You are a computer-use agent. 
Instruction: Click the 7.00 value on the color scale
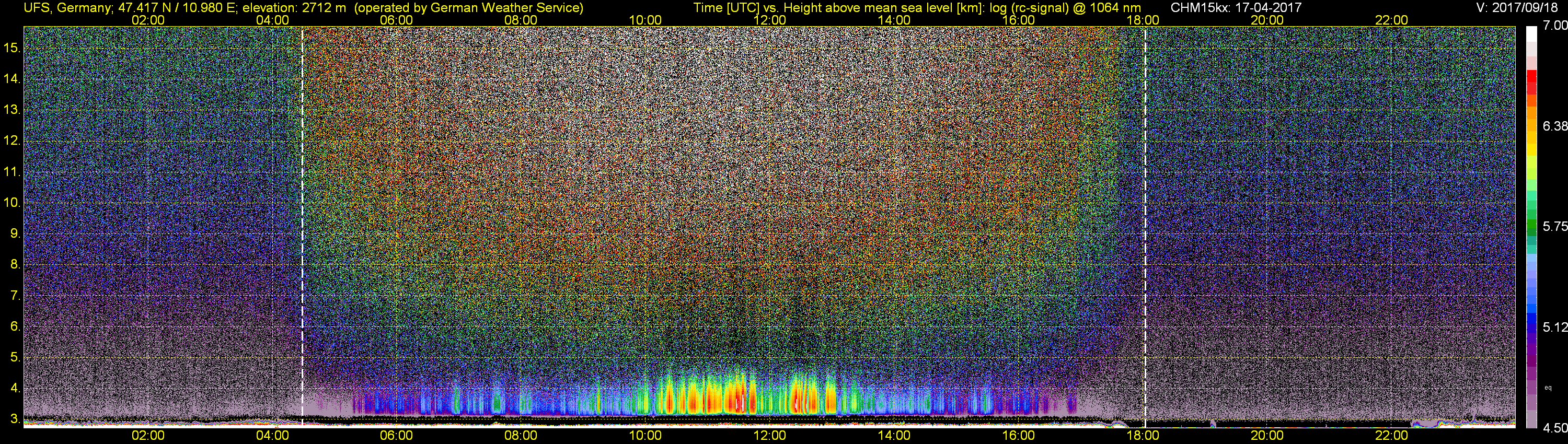(x=1554, y=26)
